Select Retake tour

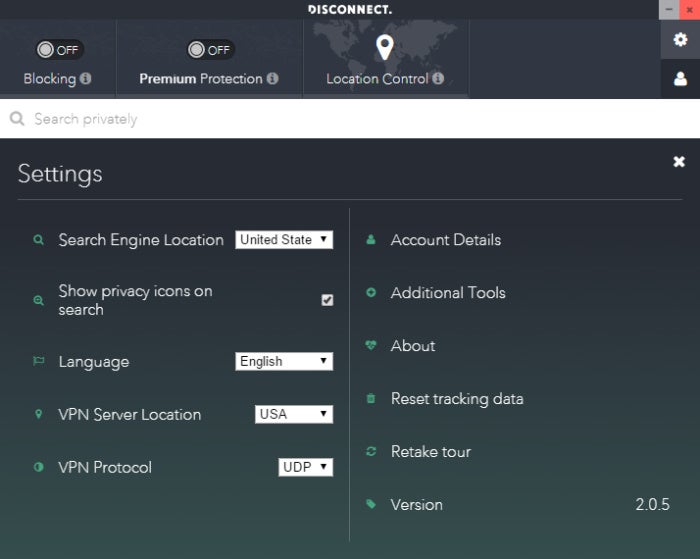pos(430,451)
